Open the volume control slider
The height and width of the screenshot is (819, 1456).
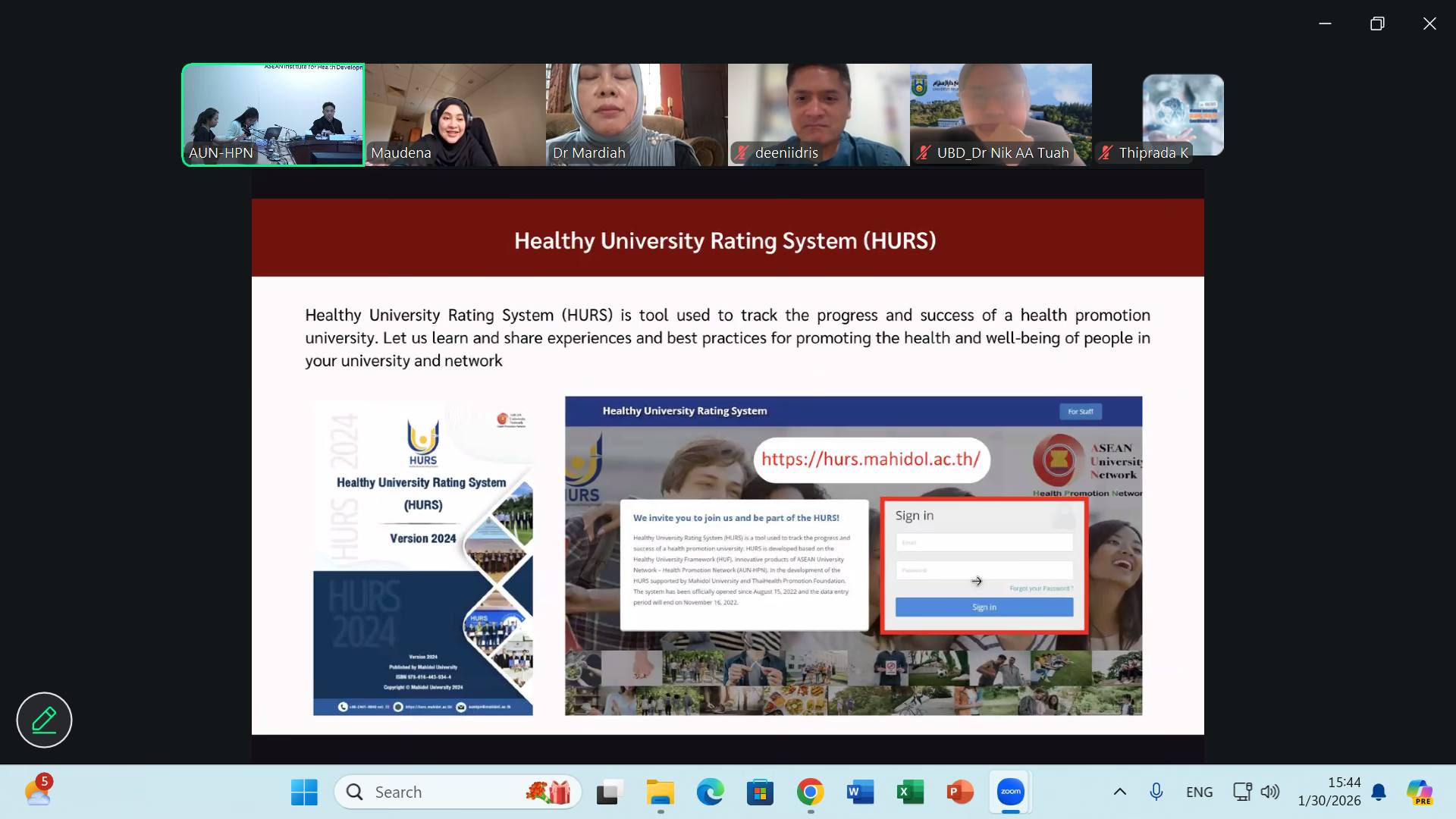pyautogui.click(x=1269, y=791)
